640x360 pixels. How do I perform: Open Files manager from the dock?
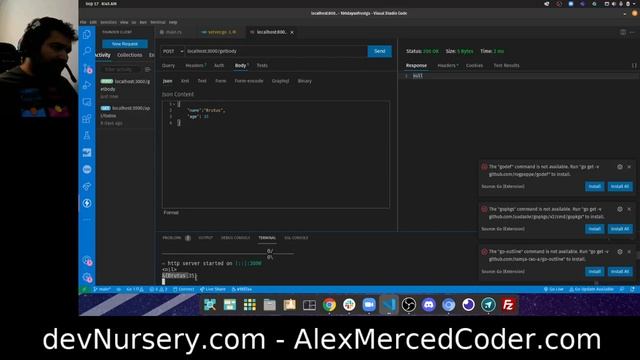(x=269, y=305)
